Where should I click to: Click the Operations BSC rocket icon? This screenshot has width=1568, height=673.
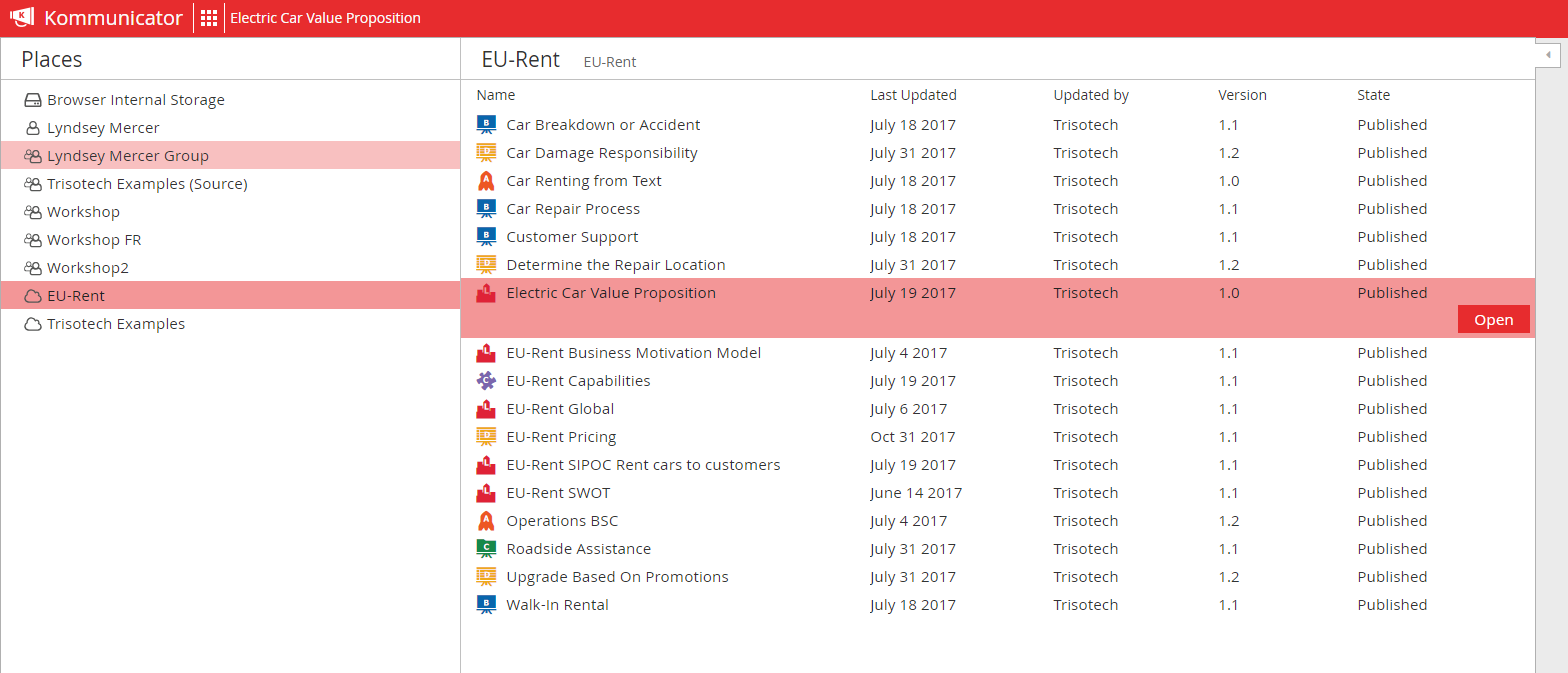point(486,521)
